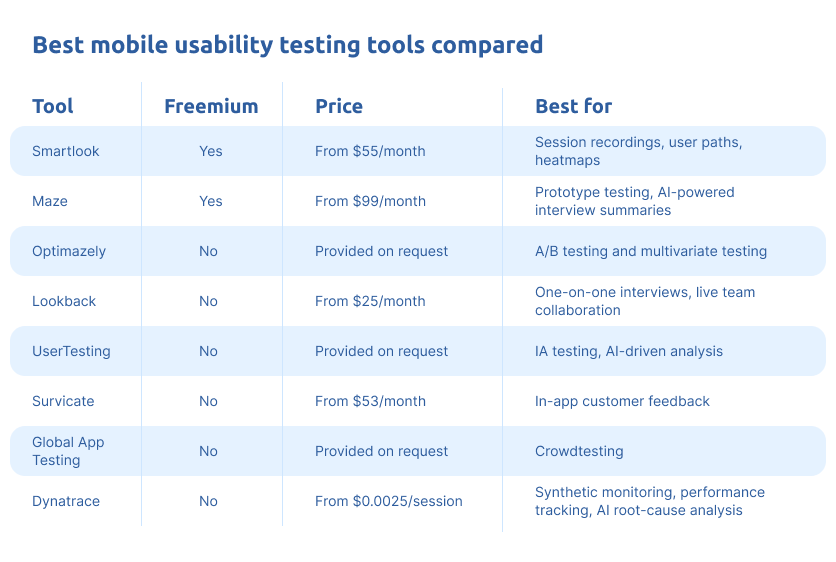836x562 pixels.
Task: Click 'In-app customer feedback' description
Action: 622,401
